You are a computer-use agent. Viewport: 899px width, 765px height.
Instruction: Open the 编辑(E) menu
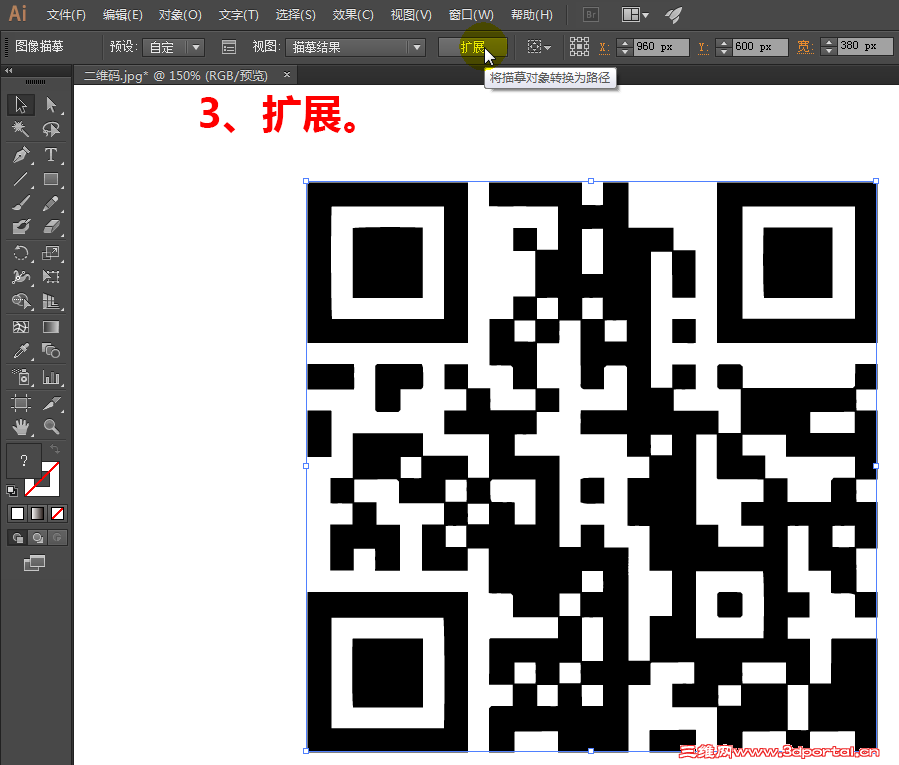point(123,15)
